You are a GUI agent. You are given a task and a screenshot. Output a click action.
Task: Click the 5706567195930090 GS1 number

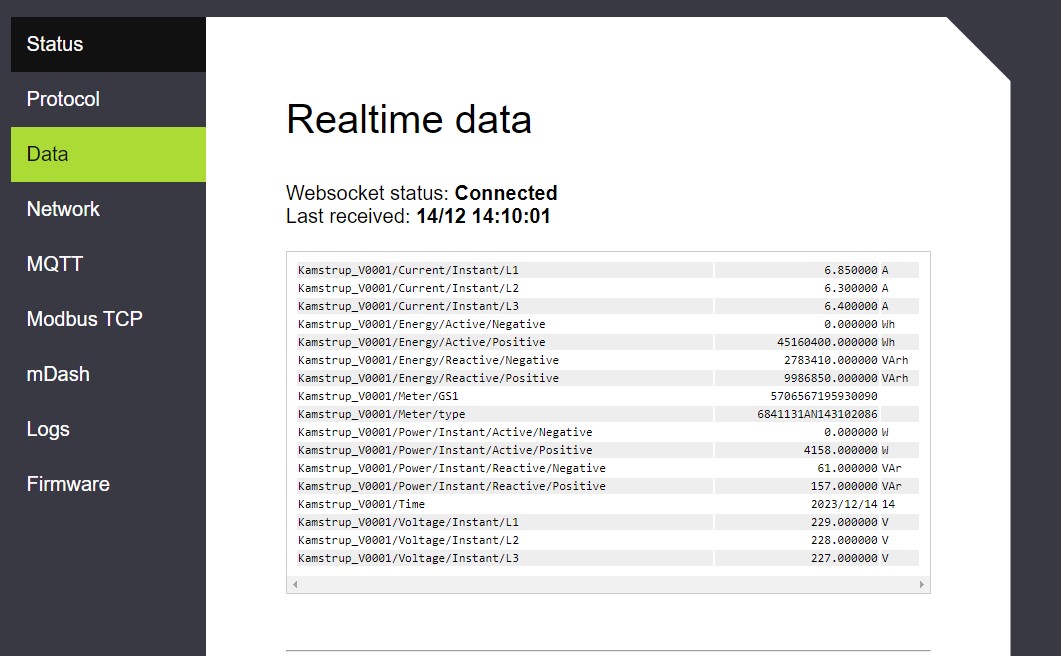point(823,396)
